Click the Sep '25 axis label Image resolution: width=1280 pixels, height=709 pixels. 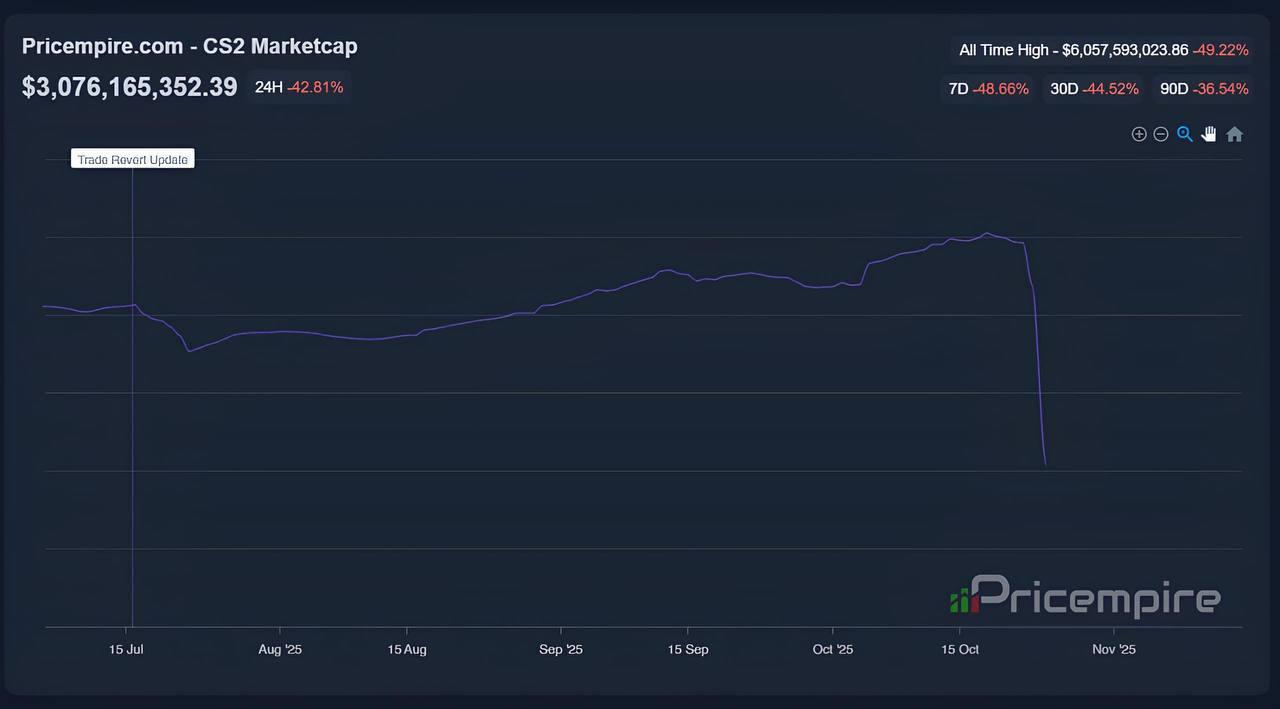pos(560,649)
